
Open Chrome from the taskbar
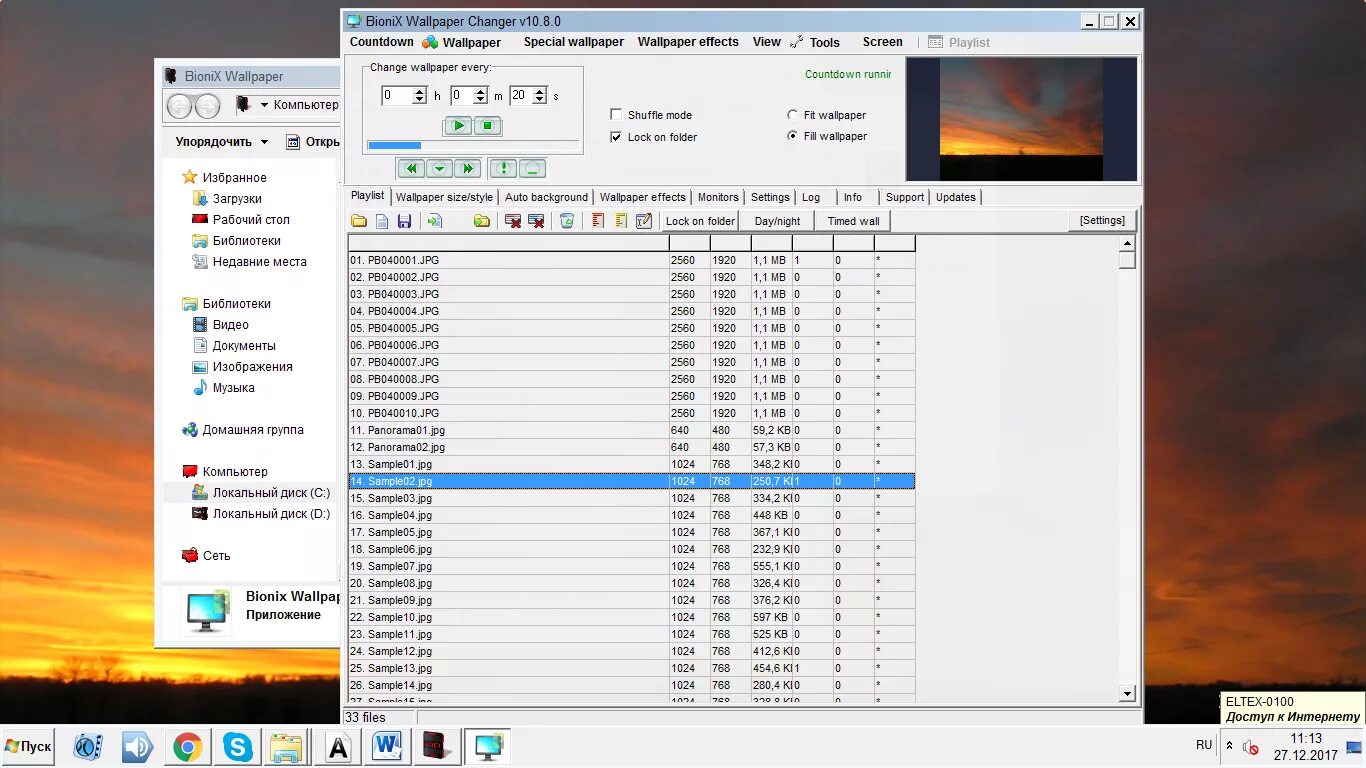click(187, 747)
